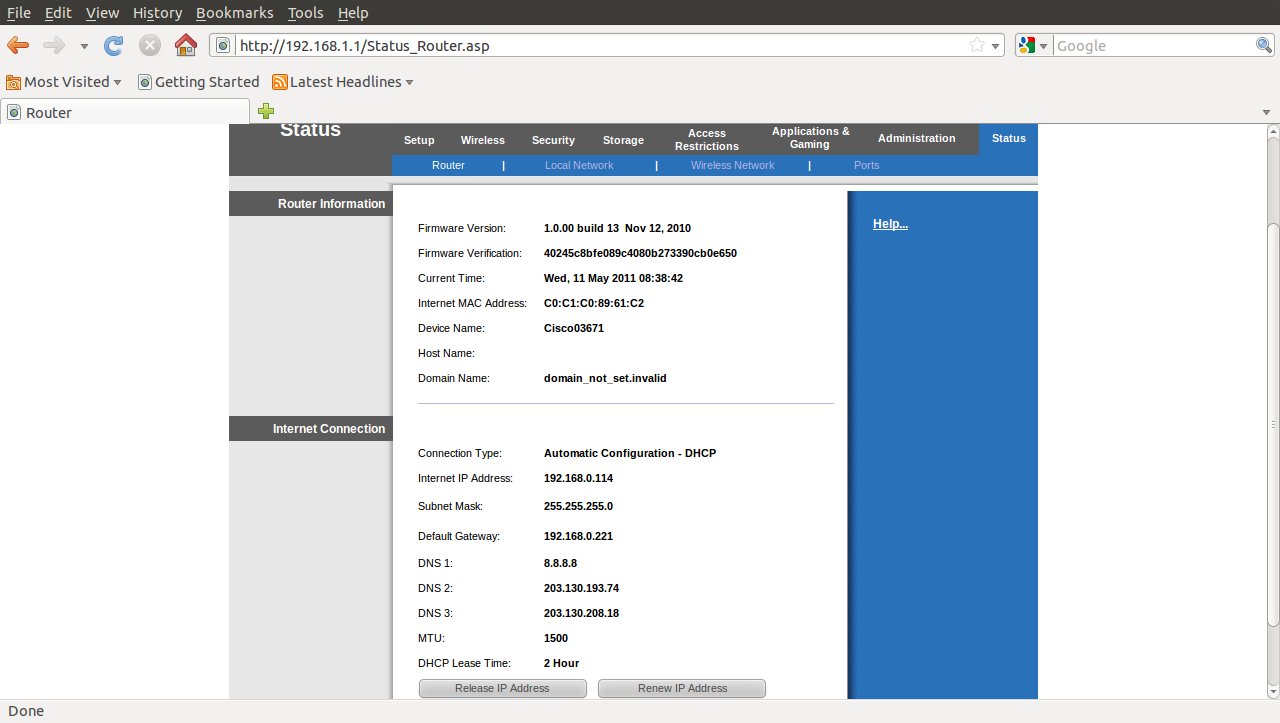
Task: Open the Tools menu
Action: coord(305,13)
